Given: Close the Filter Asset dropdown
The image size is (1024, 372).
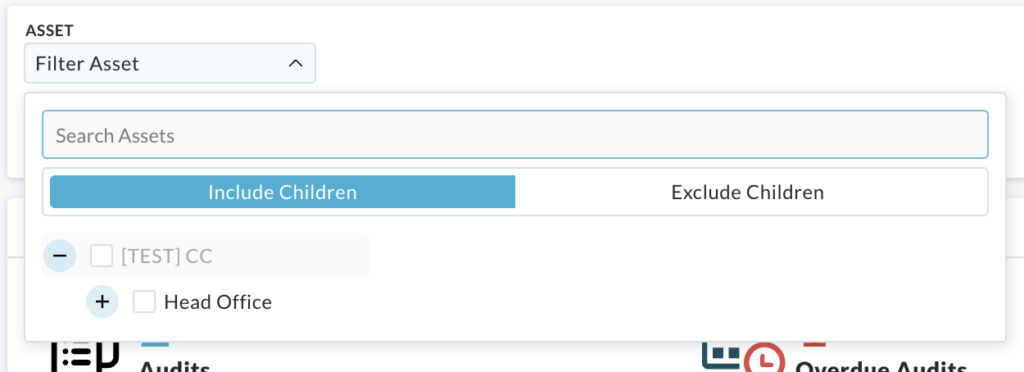Looking at the screenshot, I should [170, 63].
